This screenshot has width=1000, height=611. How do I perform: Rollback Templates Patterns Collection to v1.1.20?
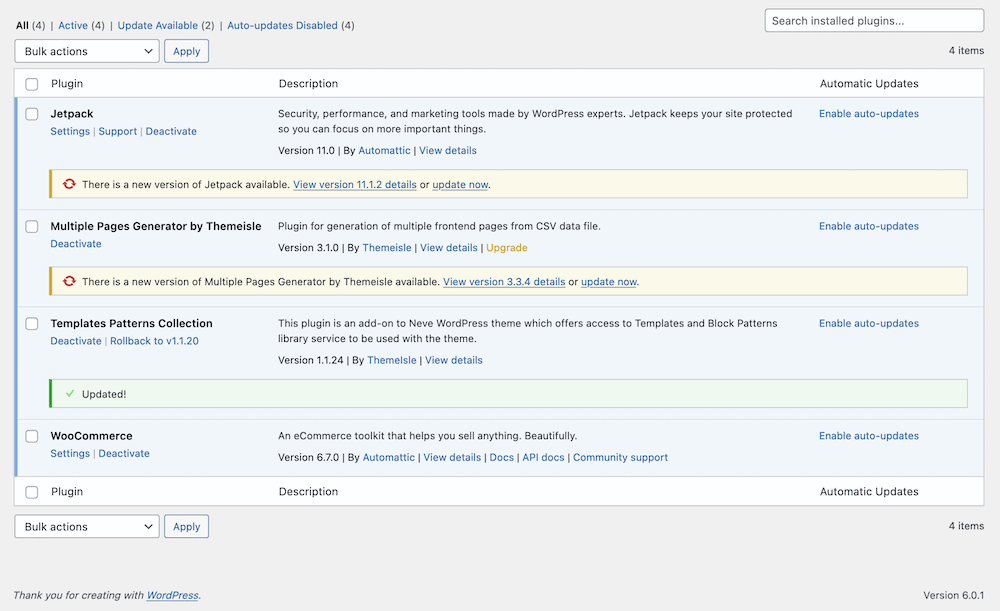click(x=152, y=340)
